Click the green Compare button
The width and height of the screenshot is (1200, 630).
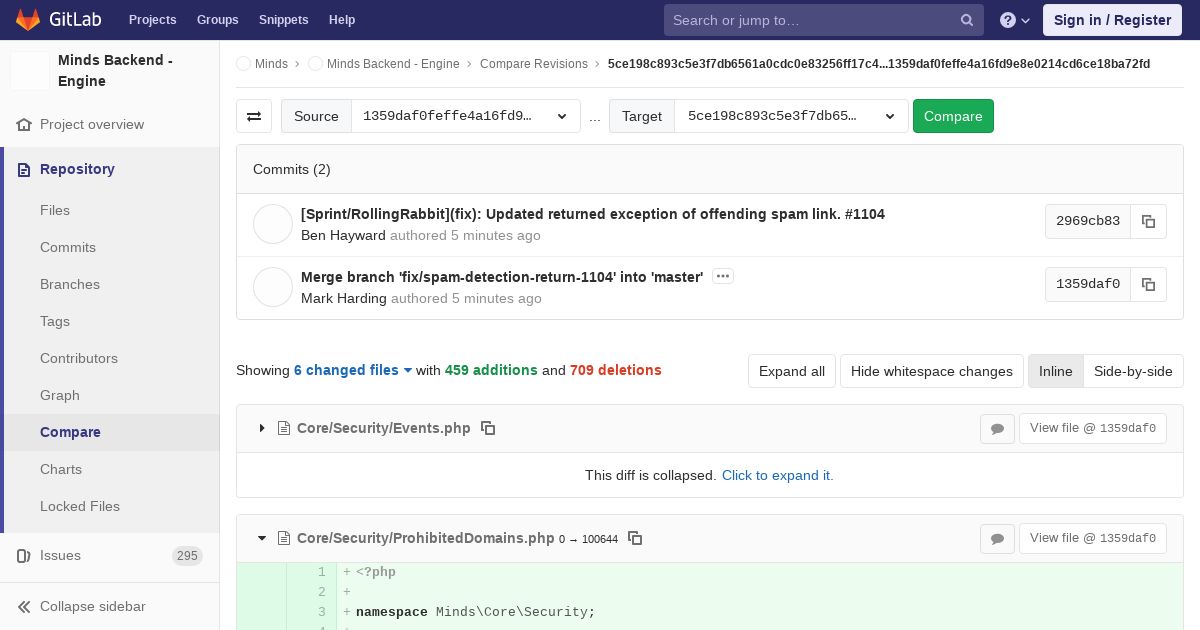pyautogui.click(x=953, y=116)
